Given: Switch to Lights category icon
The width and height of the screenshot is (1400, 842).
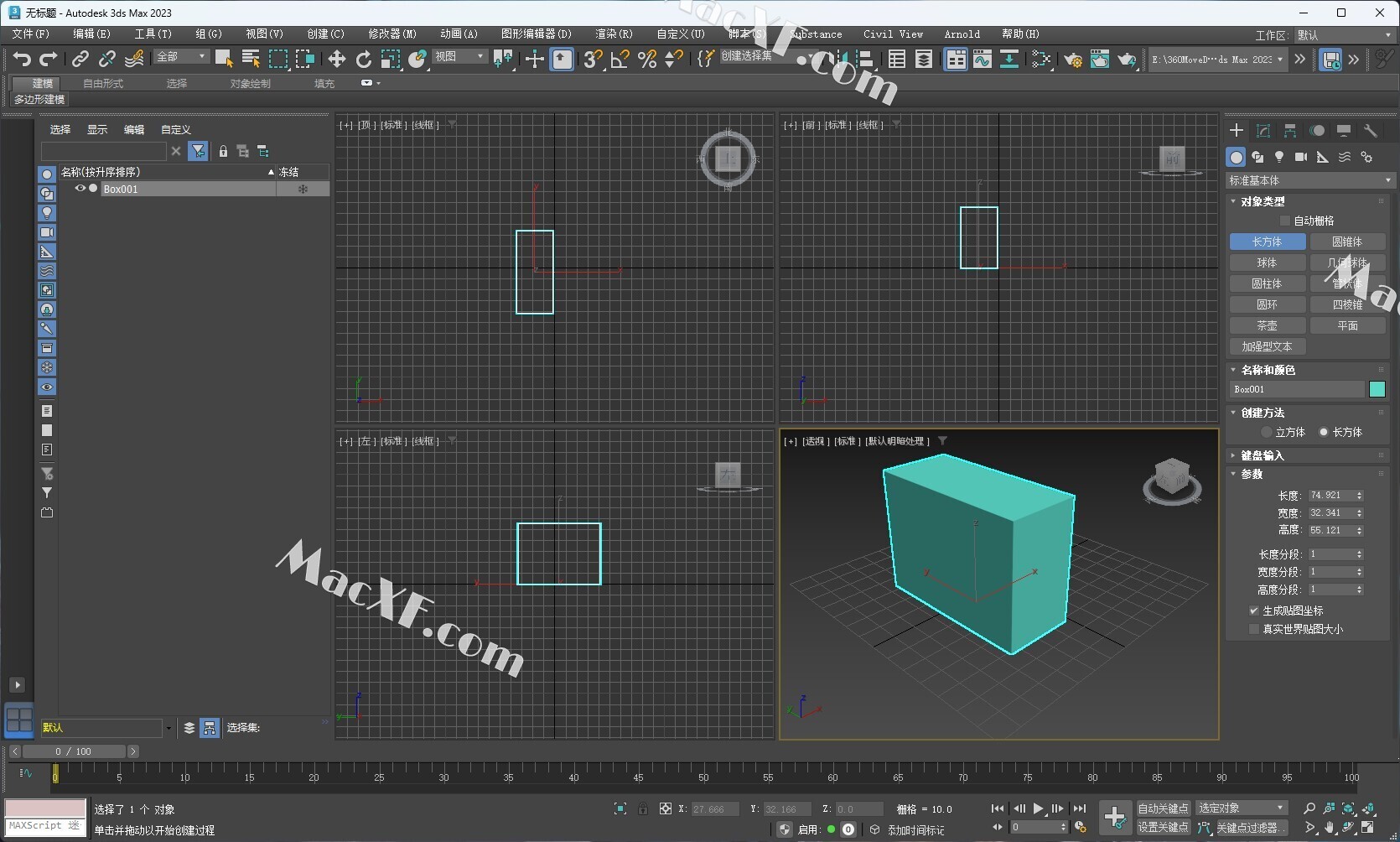Looking at the screenshot, I should [x=1279, y=157].
